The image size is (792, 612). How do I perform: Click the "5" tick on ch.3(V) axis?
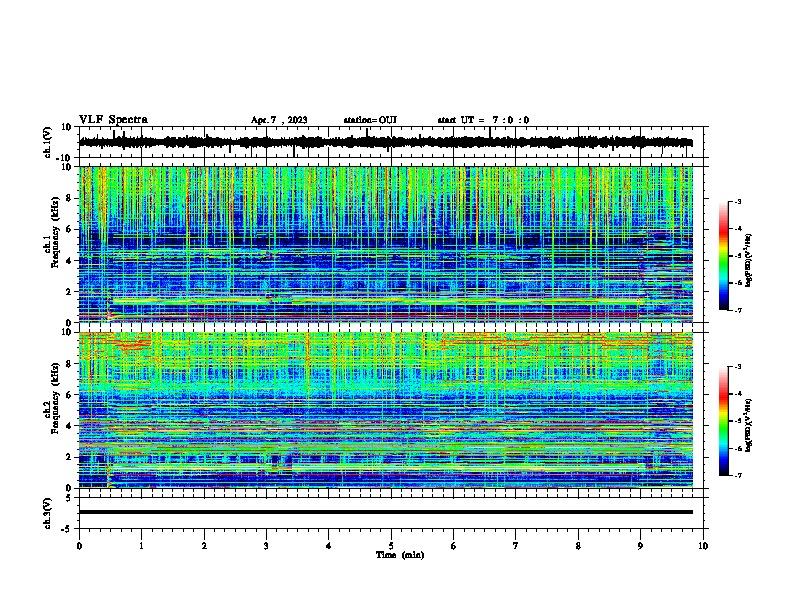pos(69,498)
